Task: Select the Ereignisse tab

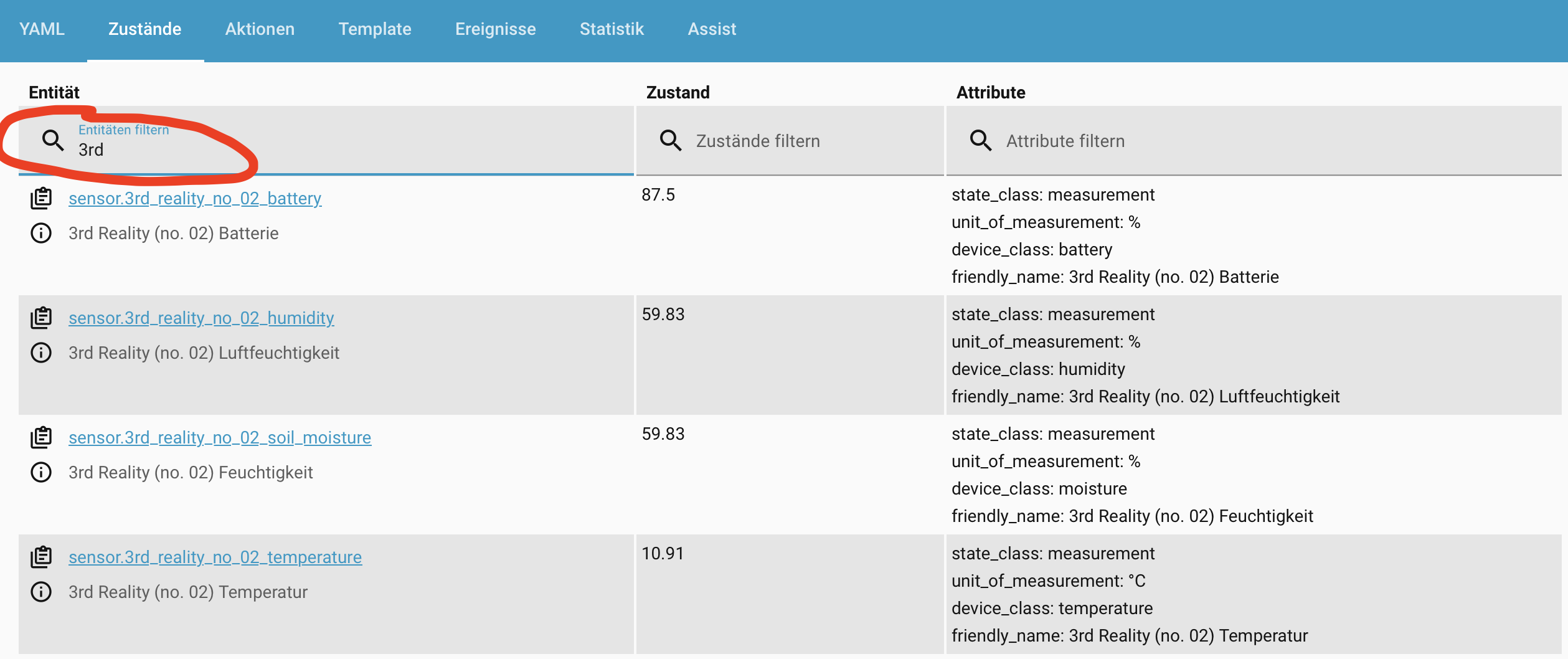Action: pos(495,29)
